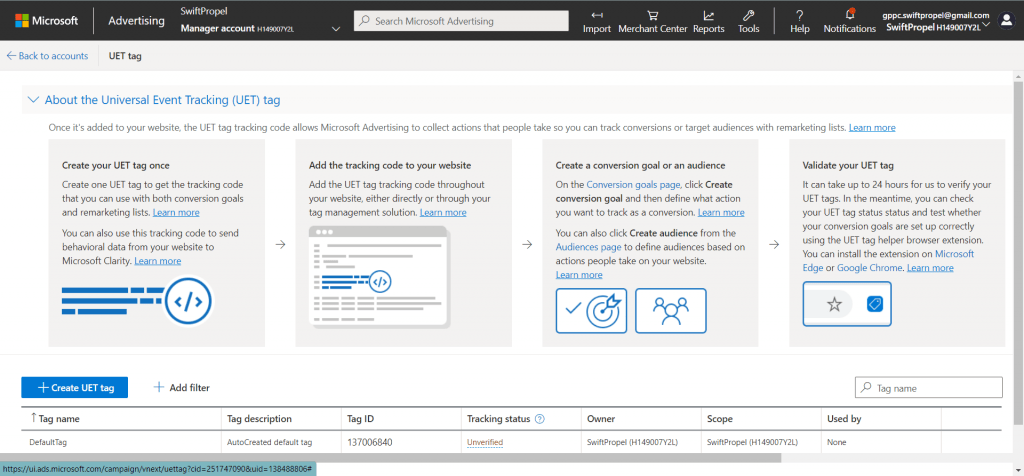Collapse the About UET tag section
Image resolution: width=1024 pixels, height=476 pixels.
pos(33,100)
